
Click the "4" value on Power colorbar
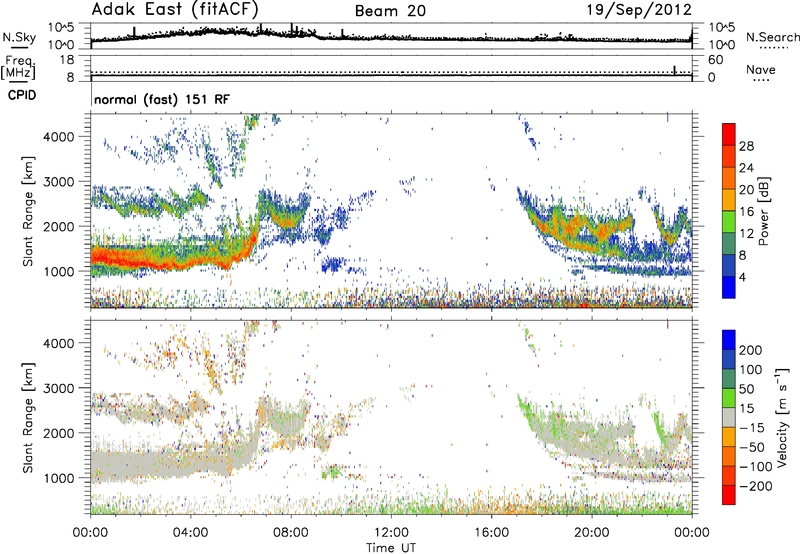tap(744, 278)
